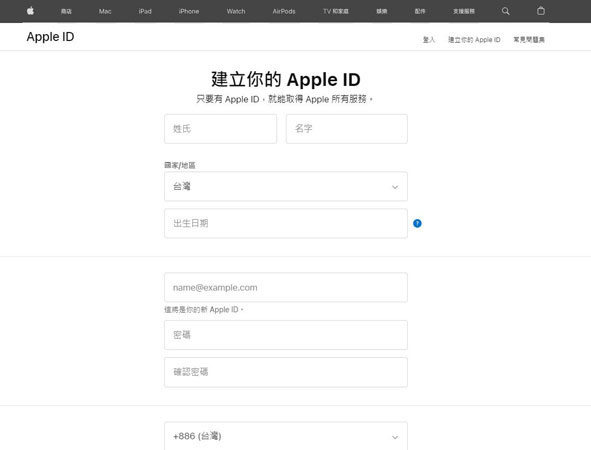591x450 pixels.
Task: Focus the name@example.com email field
Action: 286,288
